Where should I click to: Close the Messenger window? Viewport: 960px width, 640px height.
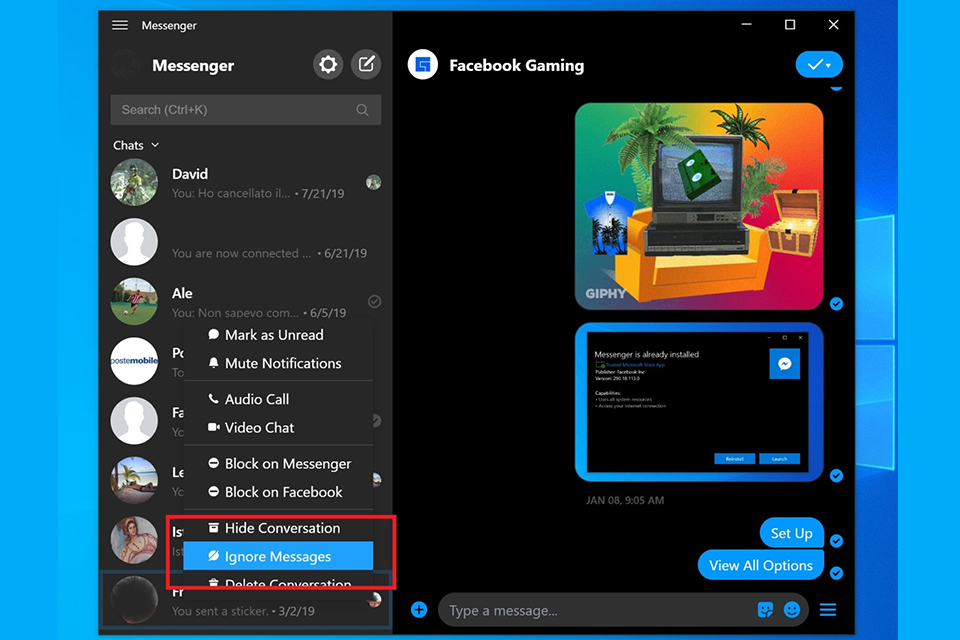point(833,24)
